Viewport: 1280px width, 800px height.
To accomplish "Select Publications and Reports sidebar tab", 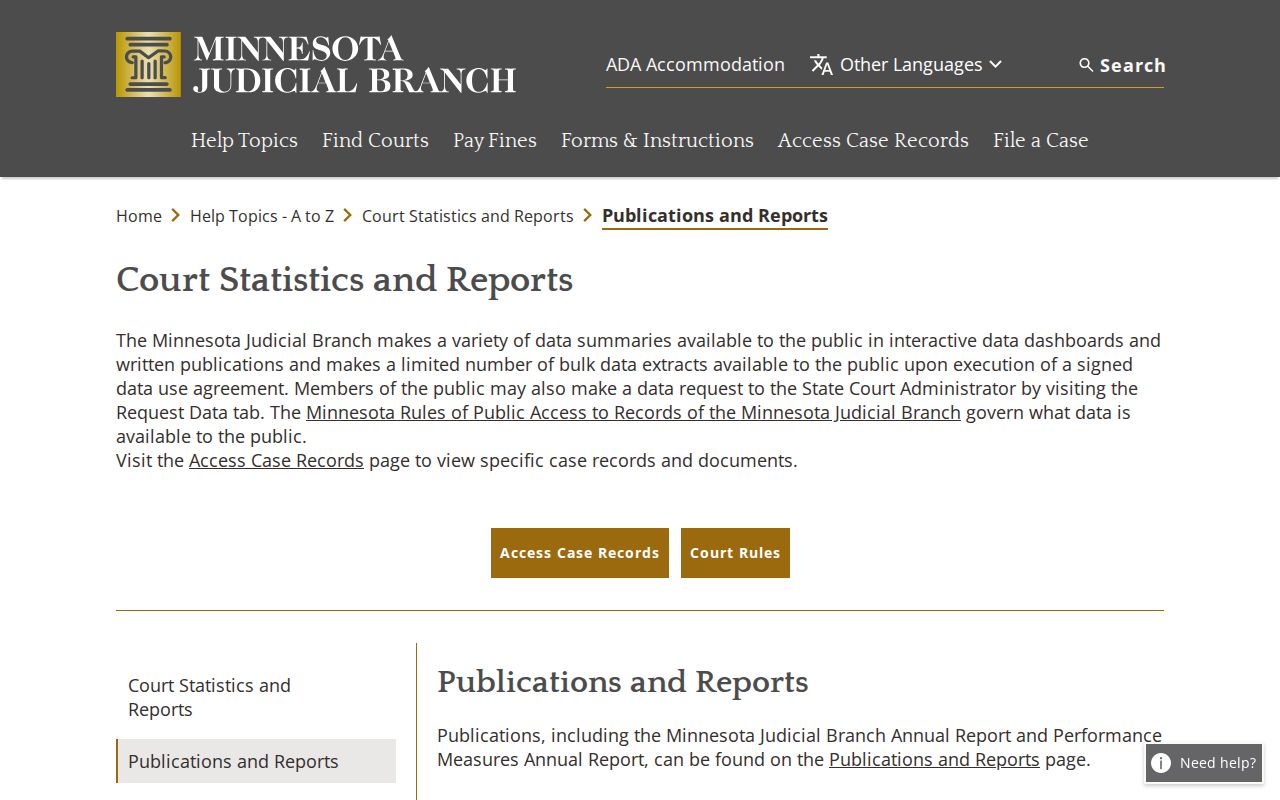I will [x=256, y=761].
